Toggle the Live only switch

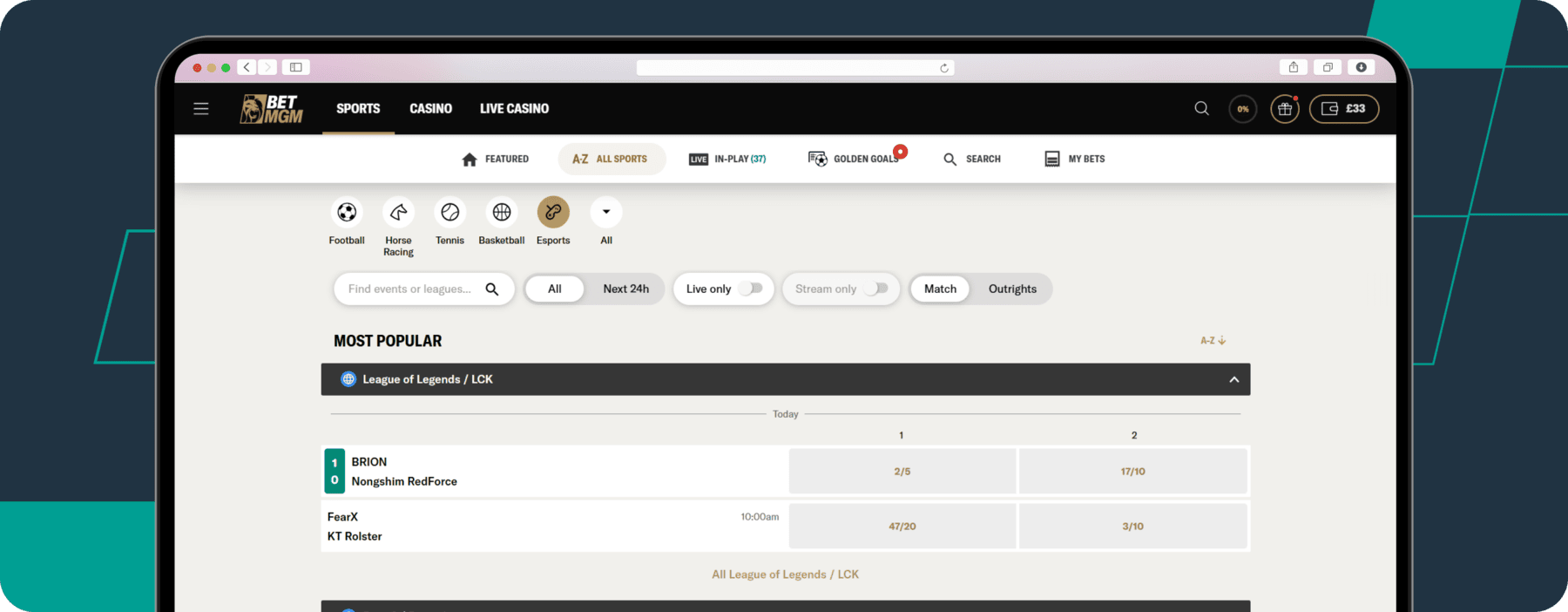(x=751, y=289)
